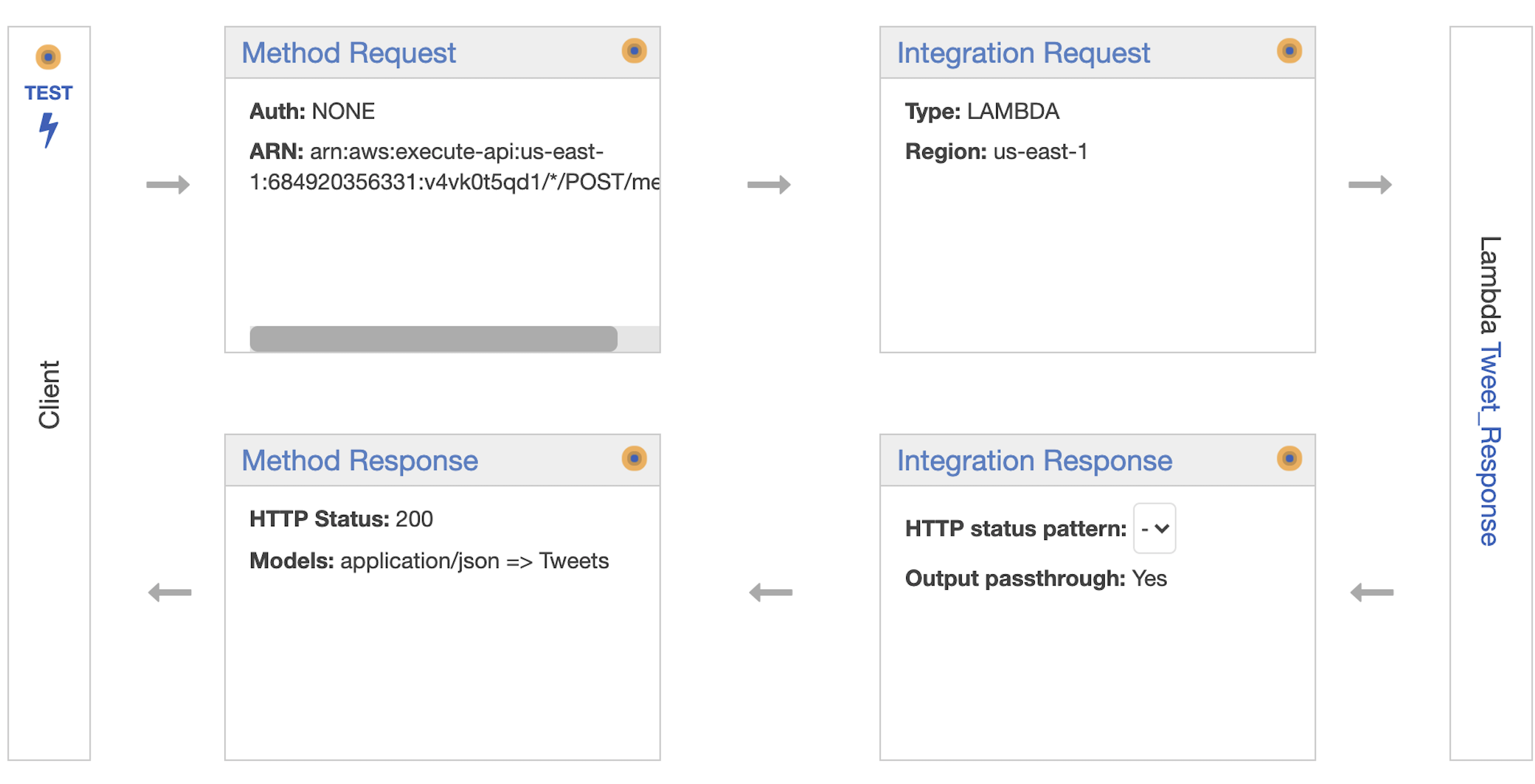Click the lightning bolt Test icon
The image size is (1535, 784).
[x=48, y=130]
